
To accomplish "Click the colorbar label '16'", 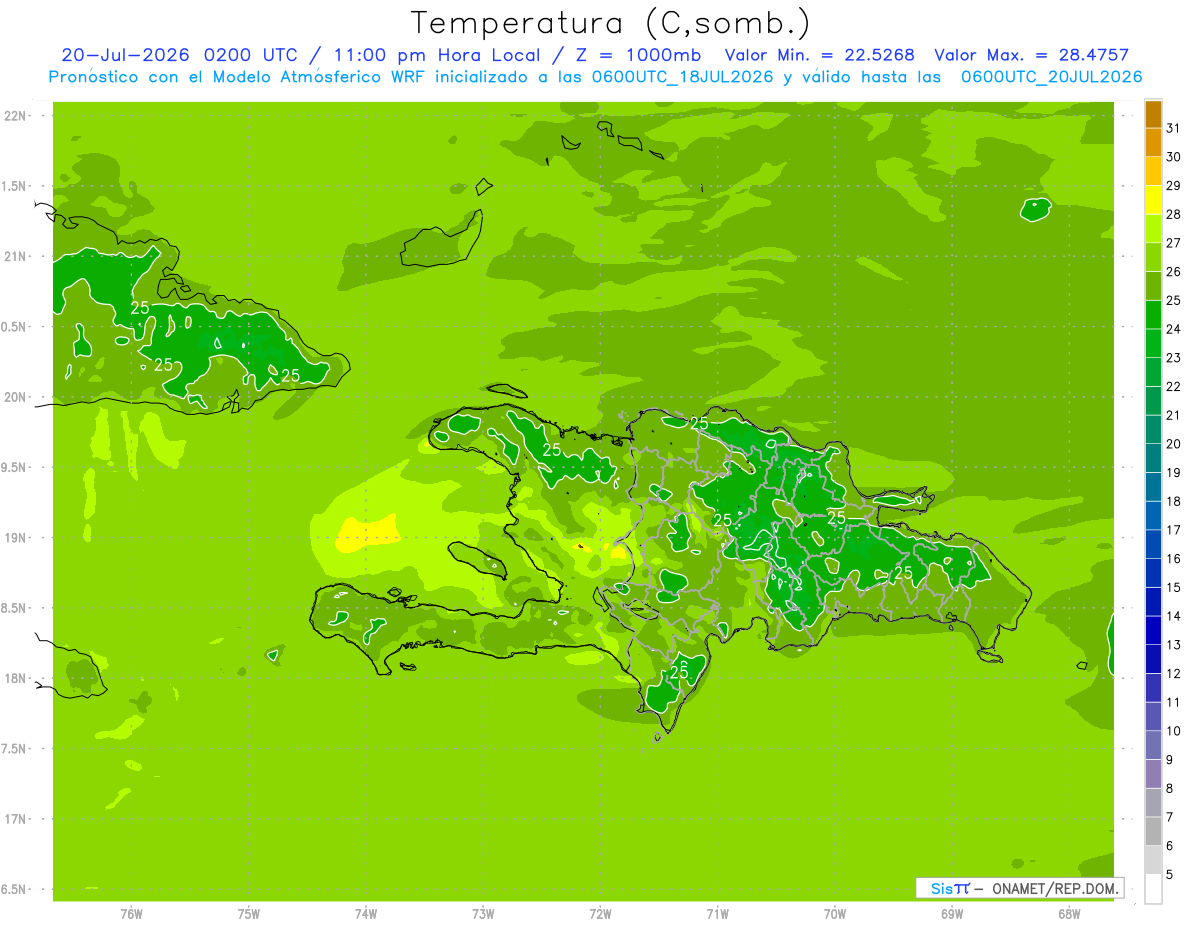I will tap(1174, 559).
